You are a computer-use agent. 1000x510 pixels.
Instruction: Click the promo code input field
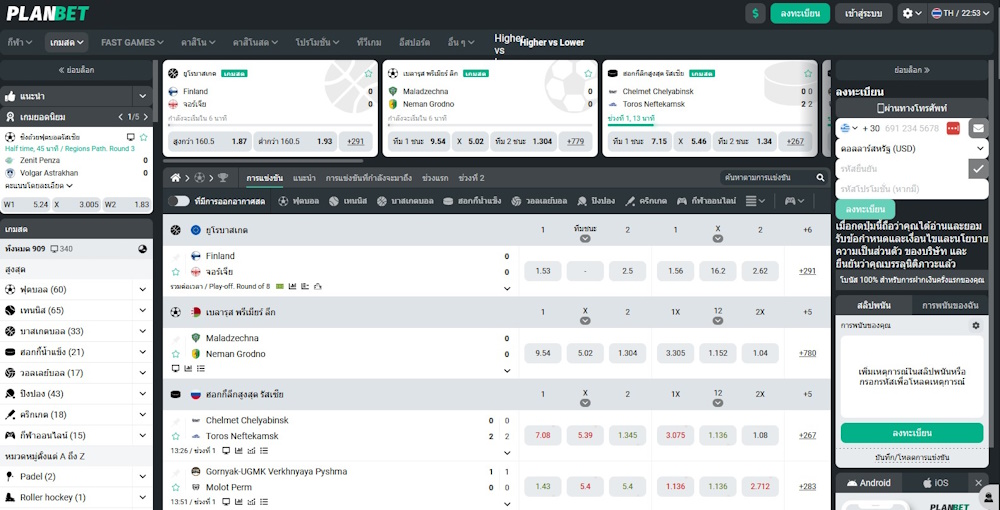tap(911, 189)
